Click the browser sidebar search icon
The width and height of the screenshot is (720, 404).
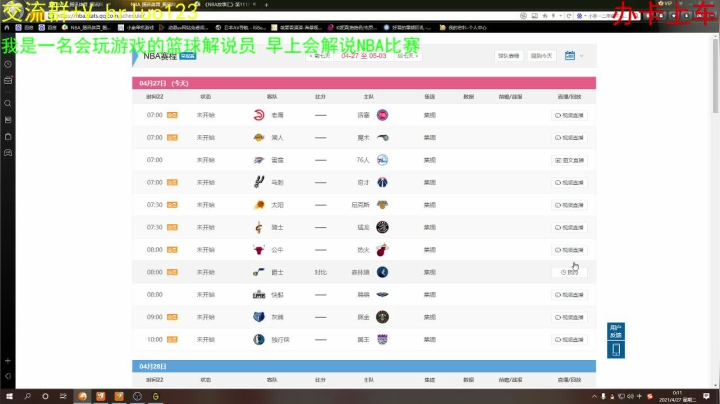click(x=8, y=103)
